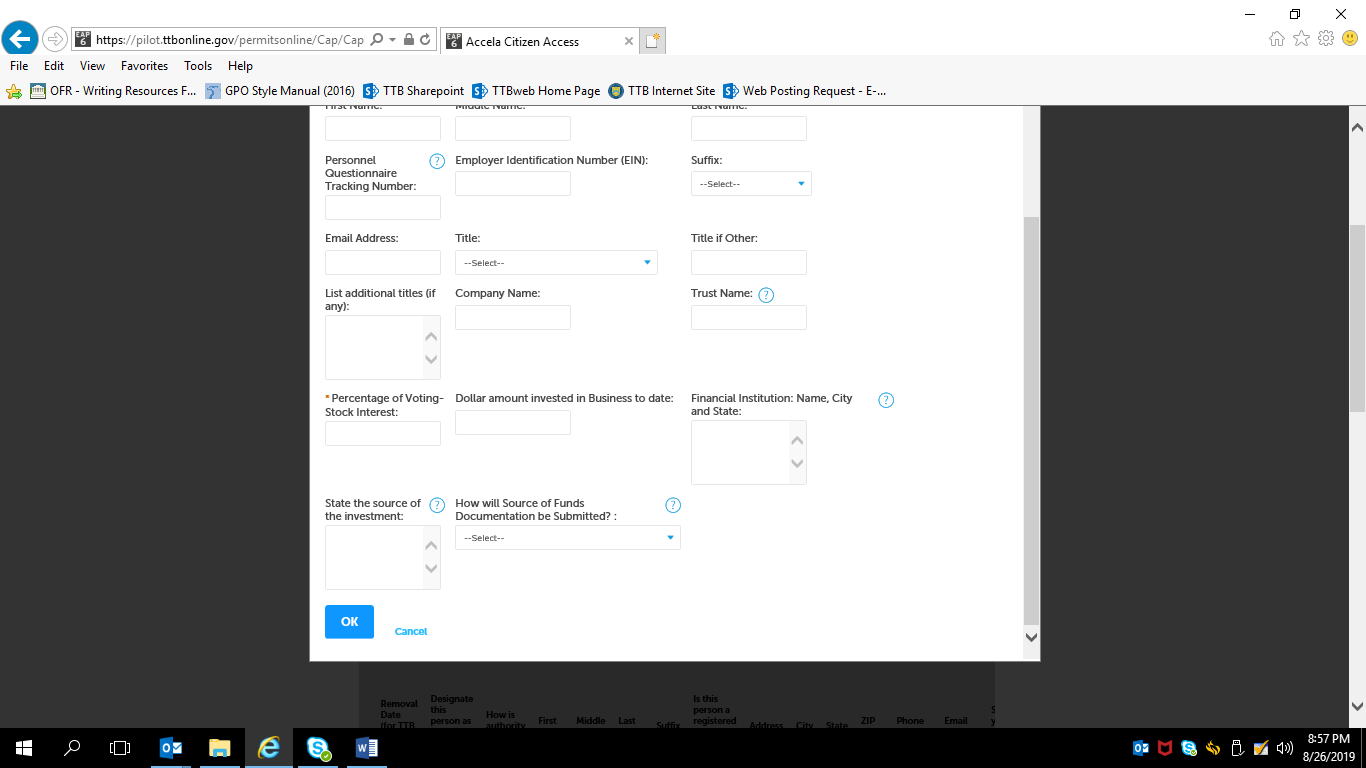
Task: Expand the Suffix dropdown
Action: point(751,184)
